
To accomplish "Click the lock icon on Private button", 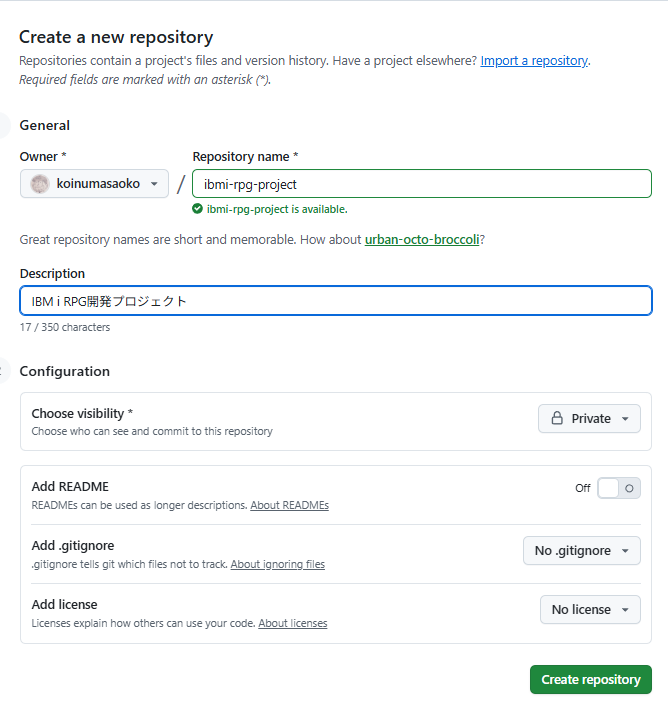I will (556, 419).
